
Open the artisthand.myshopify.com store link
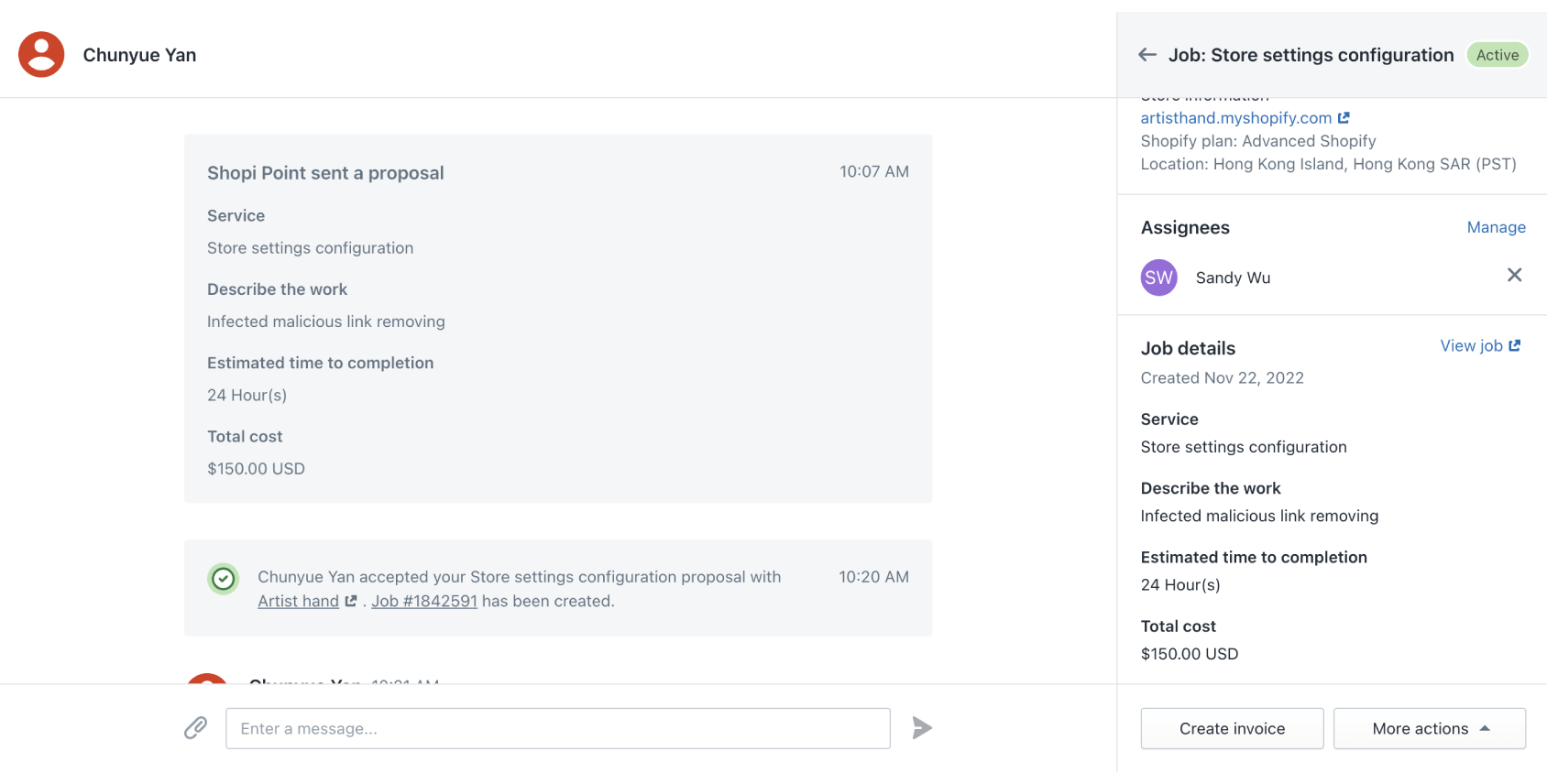[1235, 118]
